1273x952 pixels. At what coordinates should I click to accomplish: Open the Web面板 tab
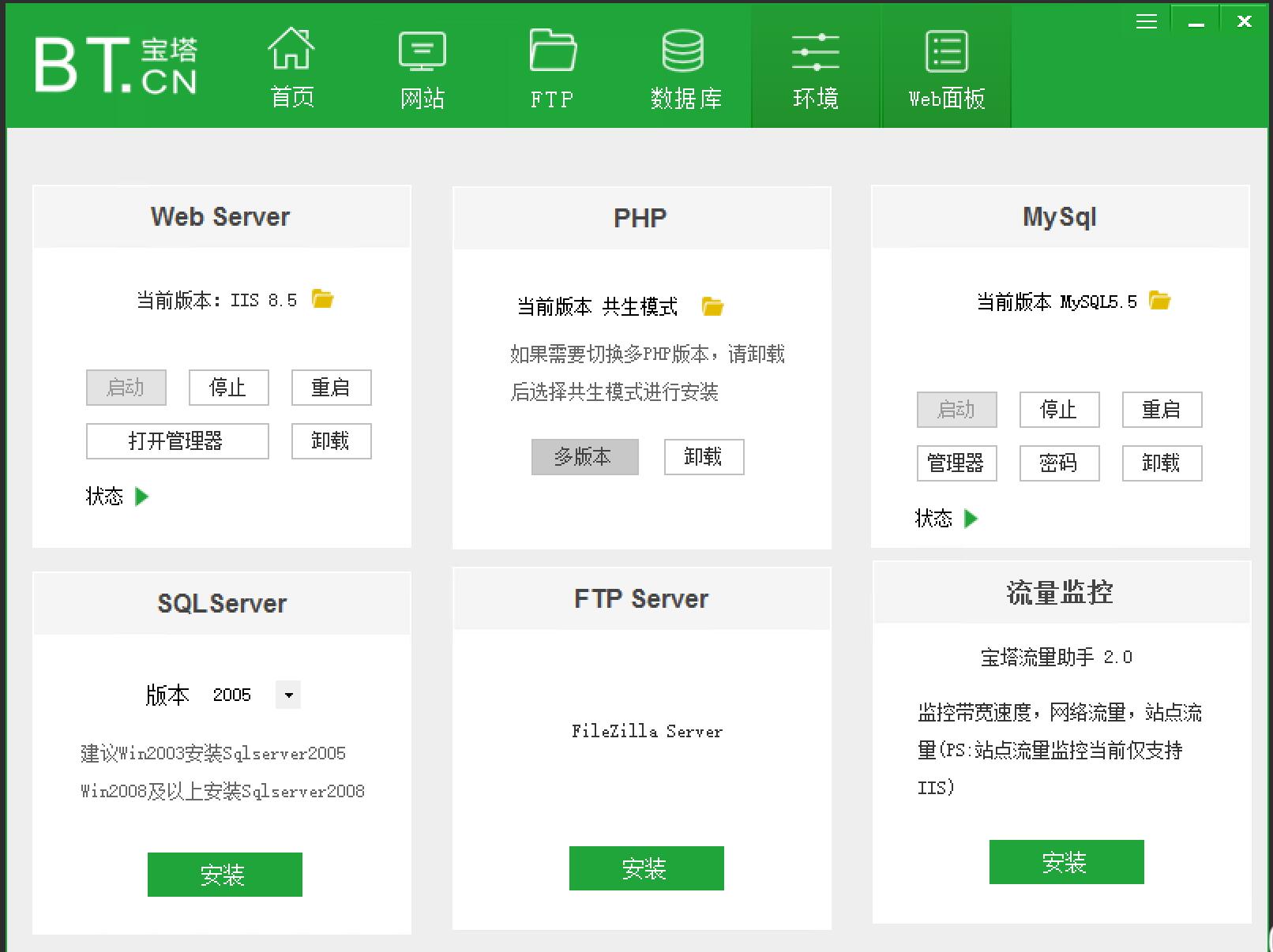coord(946,66)
